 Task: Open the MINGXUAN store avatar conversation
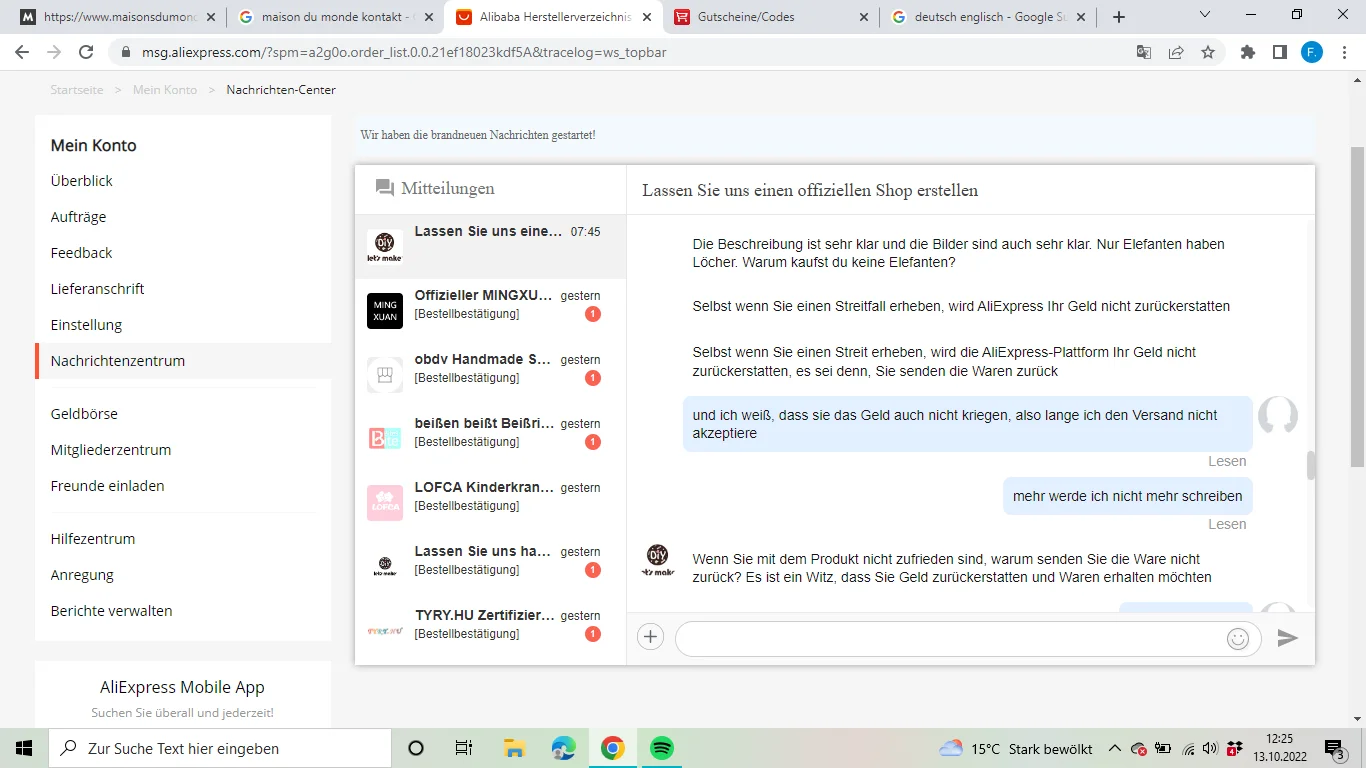(x=385, y=310)
